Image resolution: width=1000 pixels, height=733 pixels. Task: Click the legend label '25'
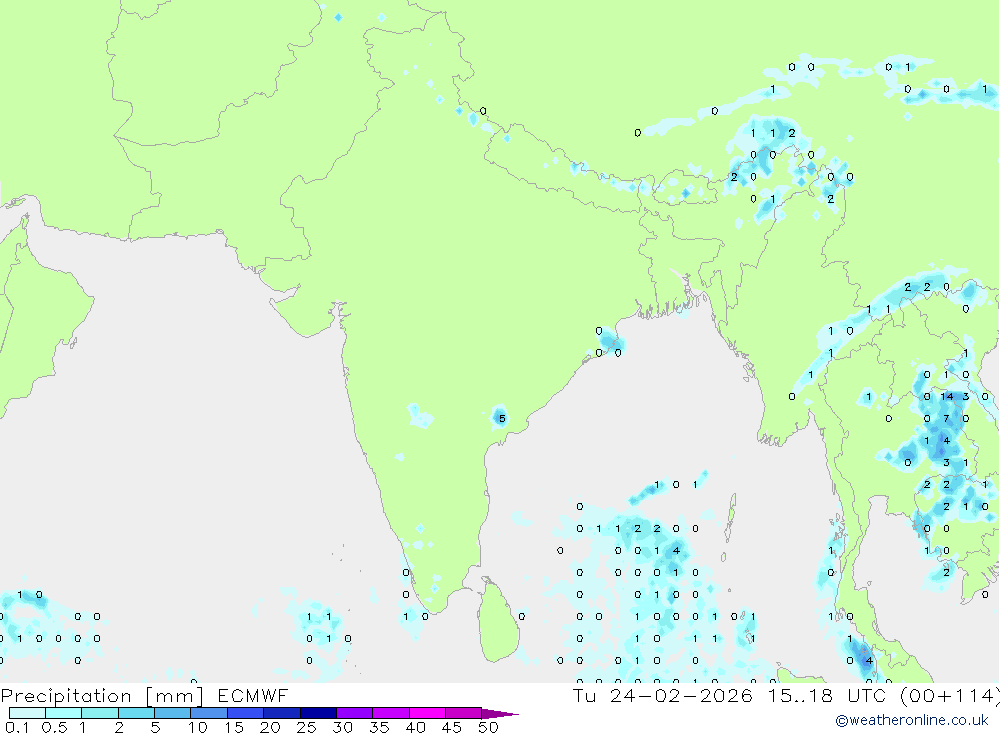[306, 727]
